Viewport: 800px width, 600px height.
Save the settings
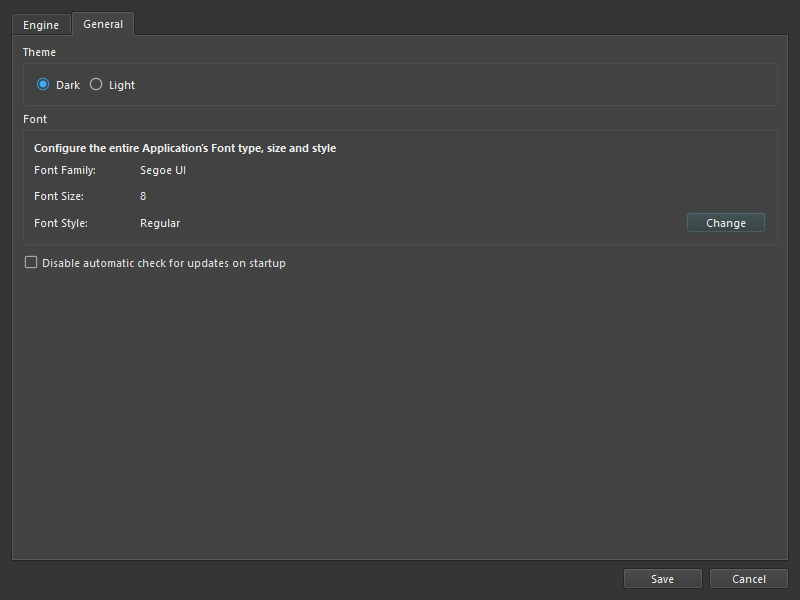coord(662,579)
